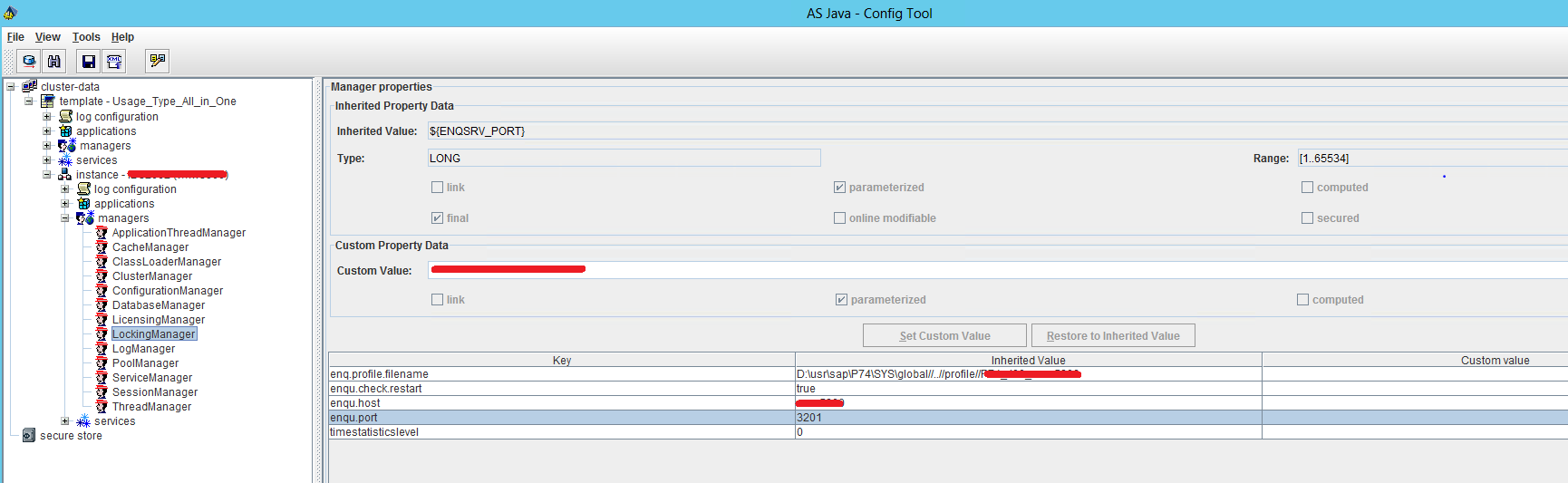1568x483 pixels.
Task: Click Restore to Inherited Value button
Action: click(x=1113, y=335)
